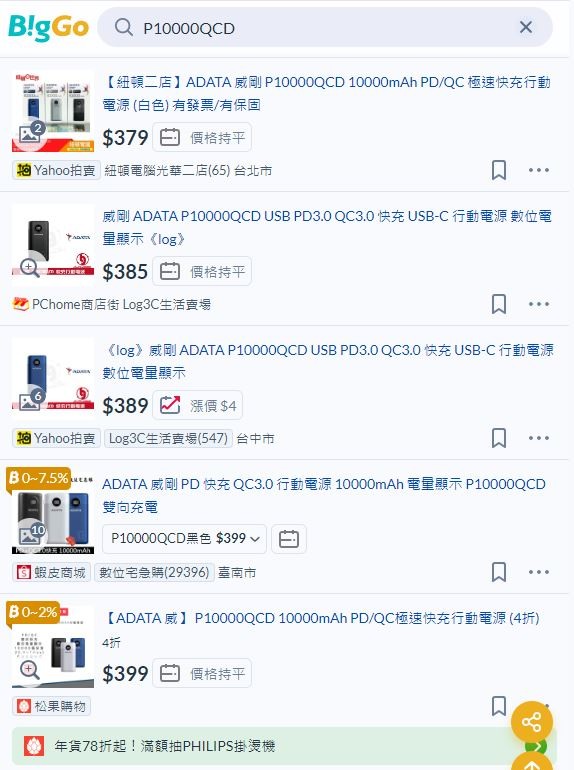Expand the P10000QCD黑色 $399 variant dropdown
This screenshot has height=770, width=574.
click(x=185, y=539)
